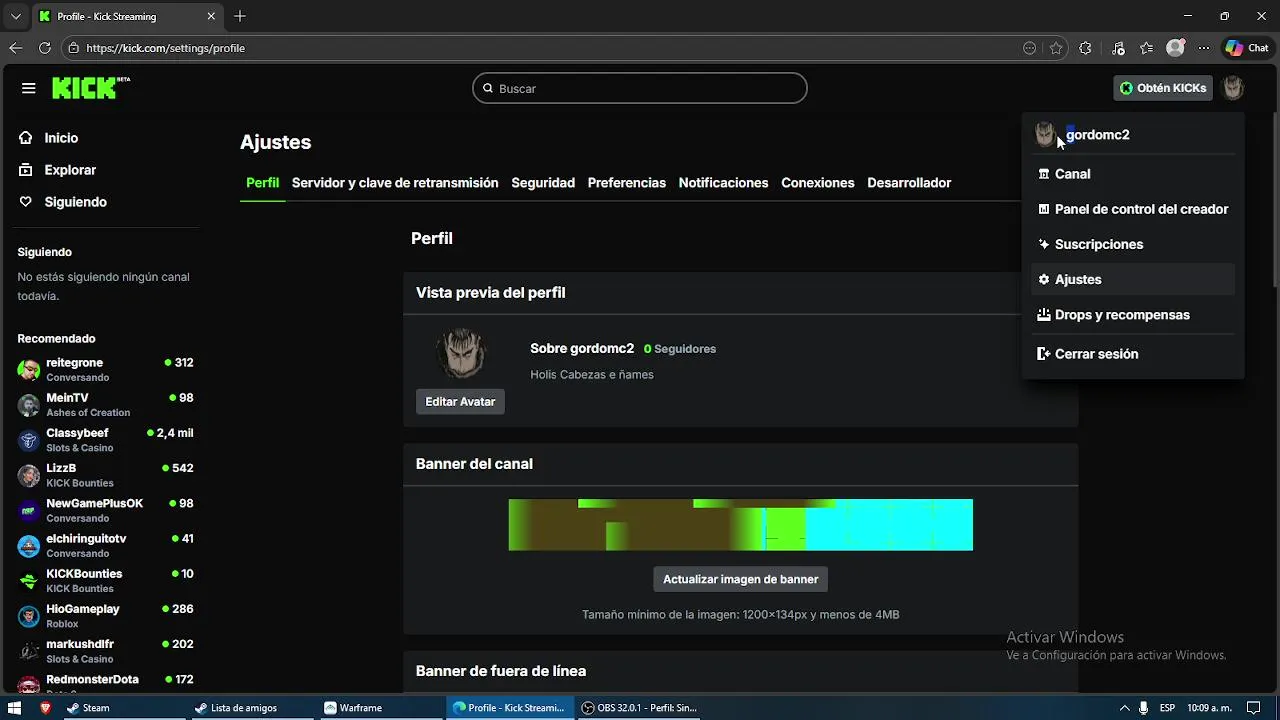The width and height of the screenshot is (1280, 720).
Task: Open browser extensions icon
Action: [1086, 48]
